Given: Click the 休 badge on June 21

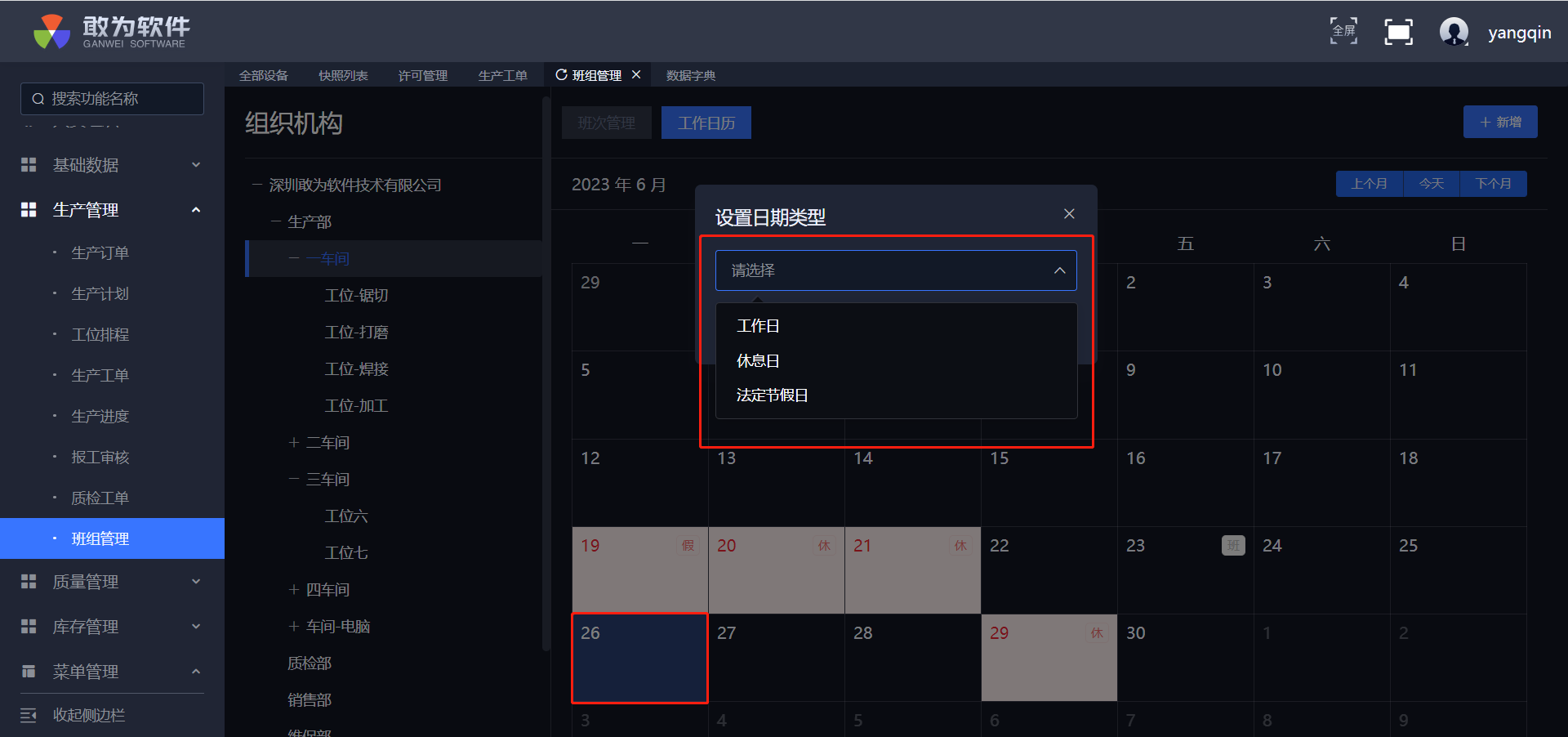Looking at the screenshot, I should point(960,546).
